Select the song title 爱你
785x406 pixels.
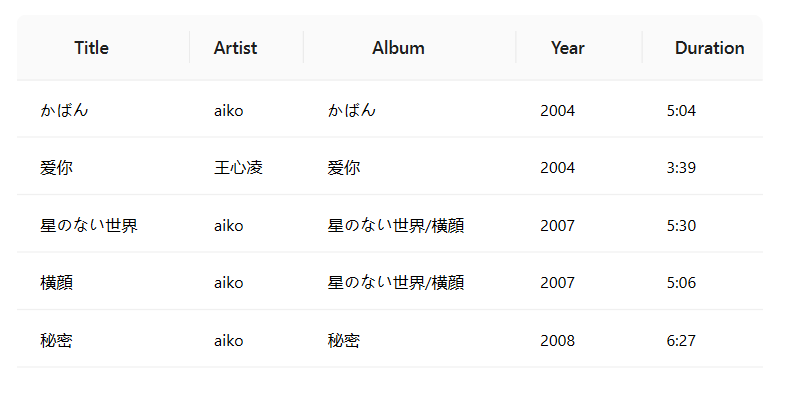(x=56, y=167)
